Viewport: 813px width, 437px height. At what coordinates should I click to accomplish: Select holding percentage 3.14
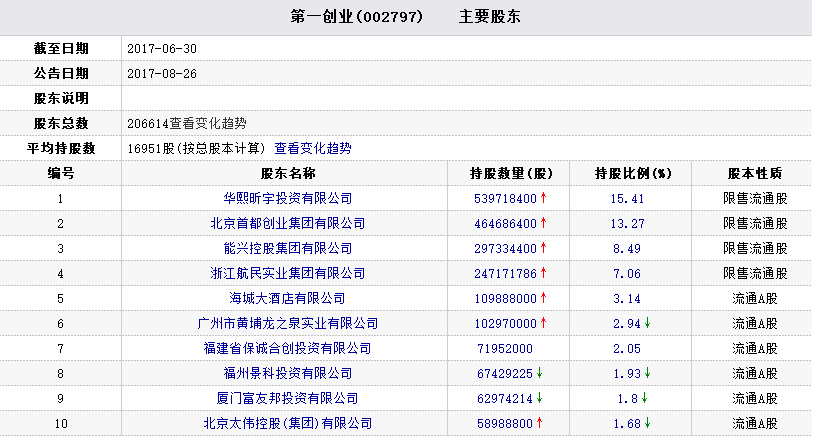pyautogui.click(x=627, y=299)
